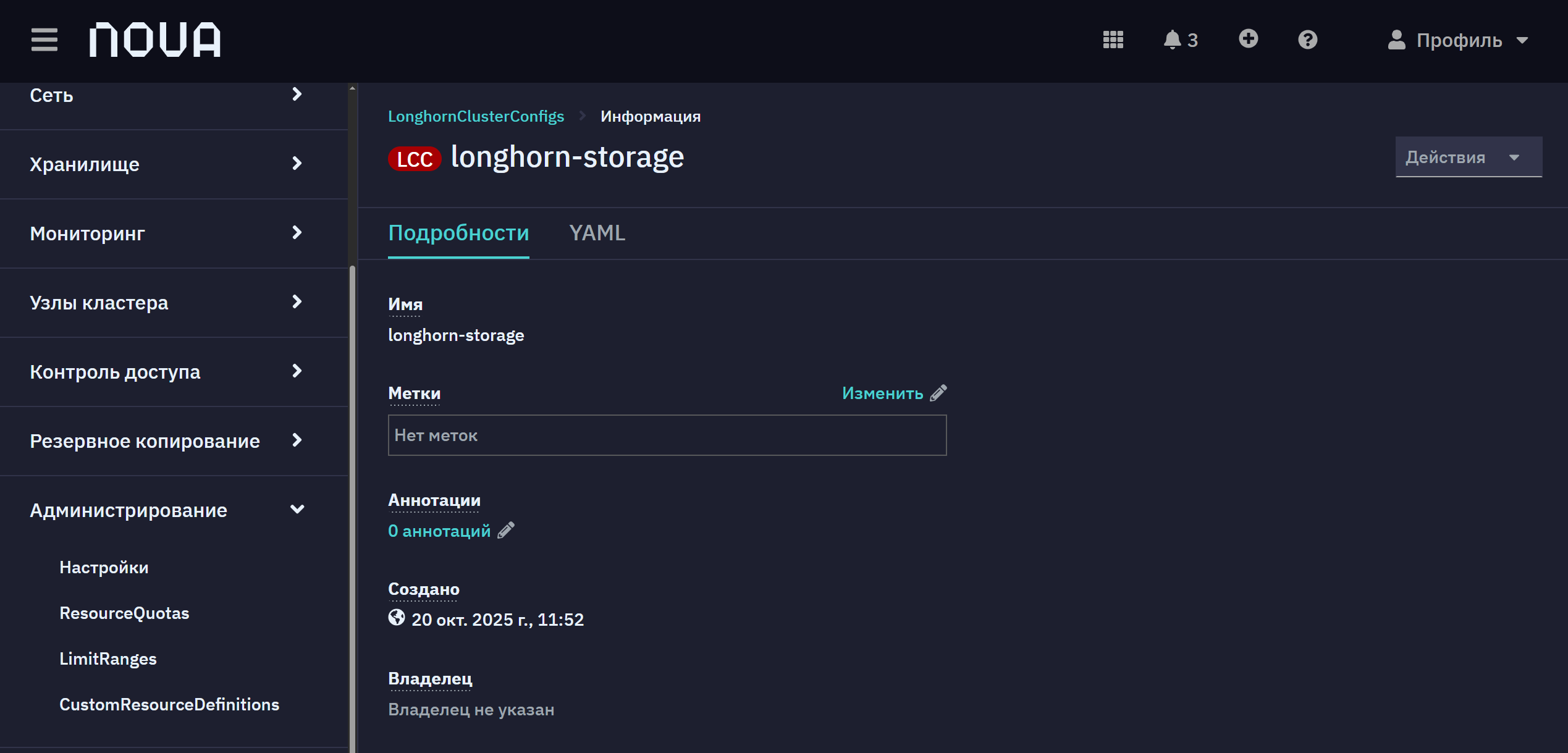Click the Изменить labels link

coord(882,393)
